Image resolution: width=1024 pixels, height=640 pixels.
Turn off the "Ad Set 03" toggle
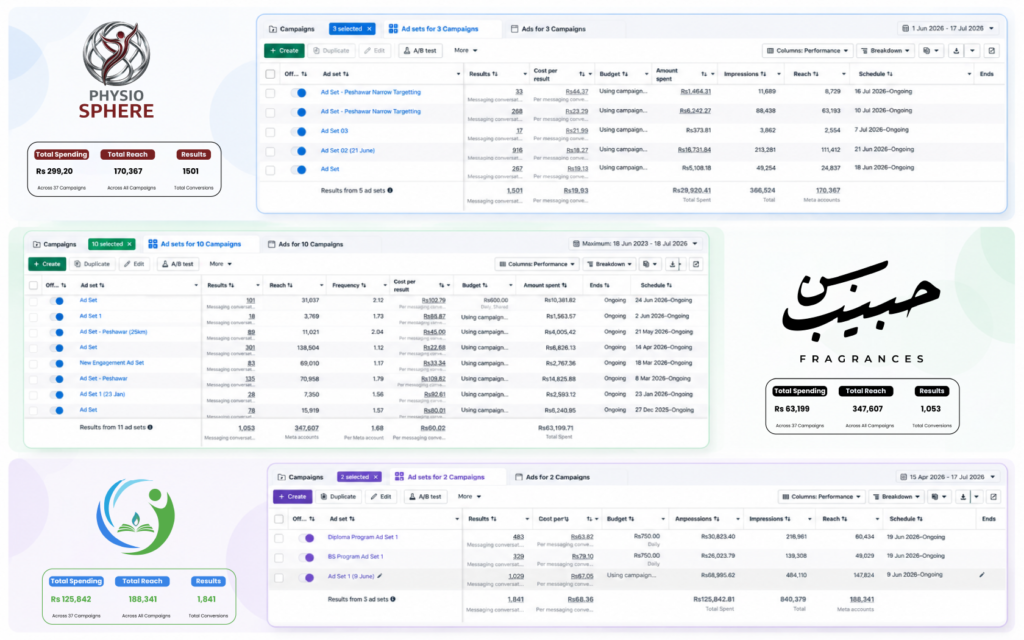pos(299,131)
